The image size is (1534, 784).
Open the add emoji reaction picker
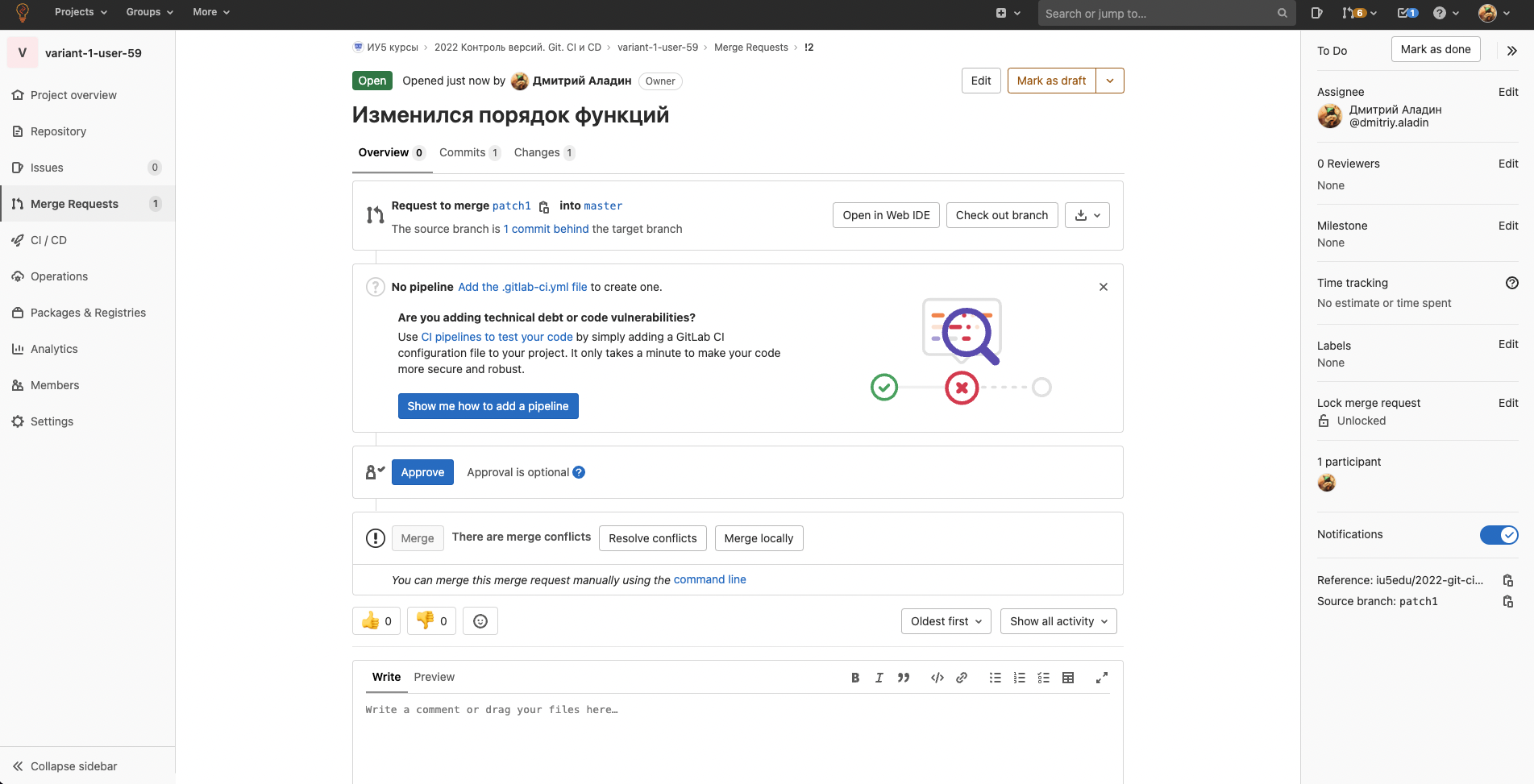point(480,621)
